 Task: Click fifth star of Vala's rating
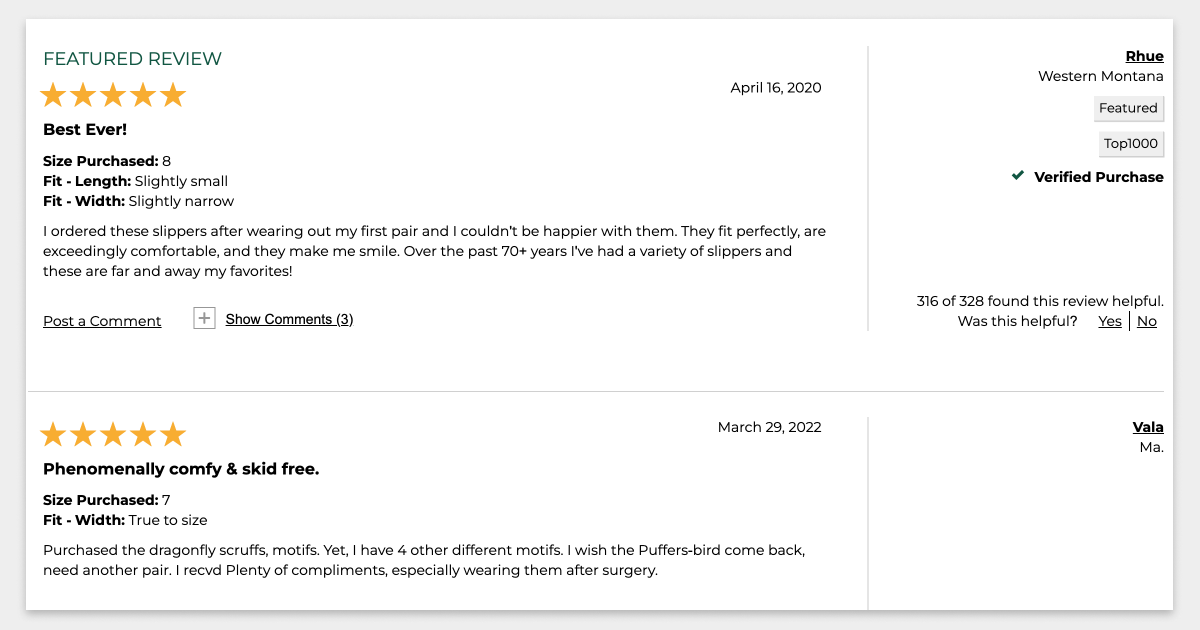pyautogui.click(x=173, y=434)
